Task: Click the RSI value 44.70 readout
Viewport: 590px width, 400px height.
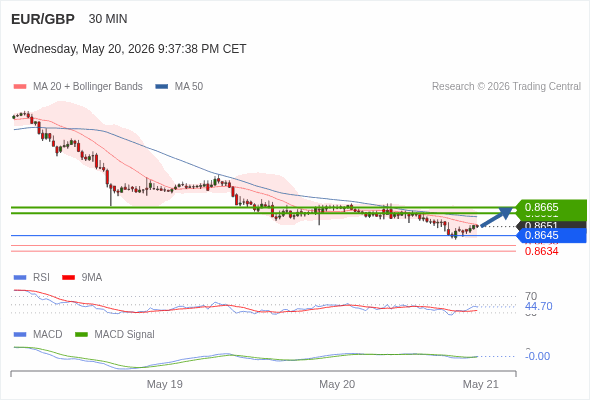Action: [538, 306]
